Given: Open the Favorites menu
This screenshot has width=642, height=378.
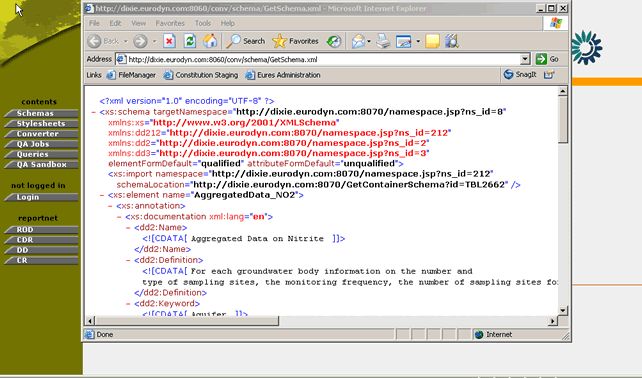Looking at the screenshot, I should [170, 23].
